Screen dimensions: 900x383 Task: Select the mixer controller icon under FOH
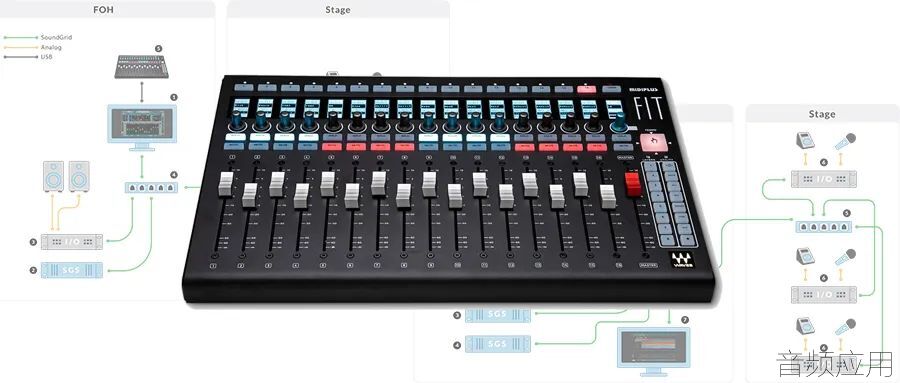[x=142, y=67]
